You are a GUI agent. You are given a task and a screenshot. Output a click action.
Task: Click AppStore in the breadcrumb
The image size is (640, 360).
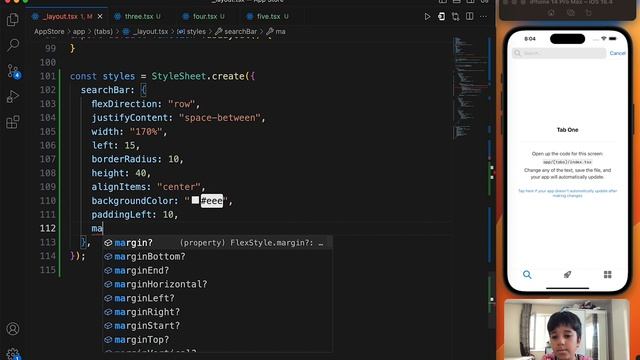(x=49, y=31)
